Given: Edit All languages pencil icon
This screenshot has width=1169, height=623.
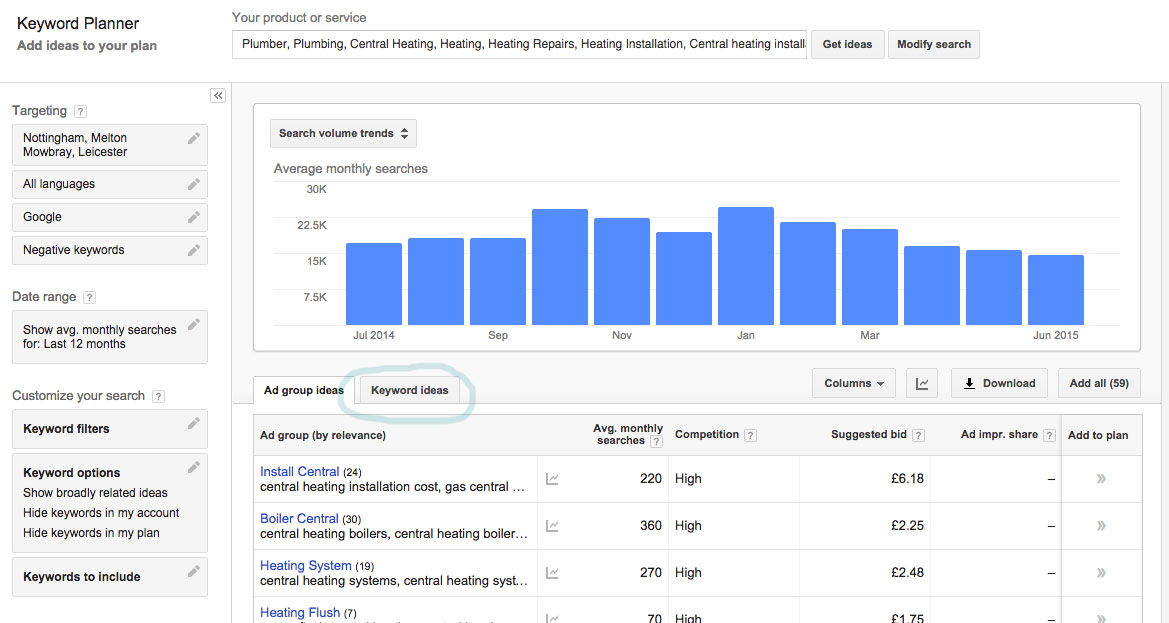Looking at the screenshot, I should coord(194,184).
